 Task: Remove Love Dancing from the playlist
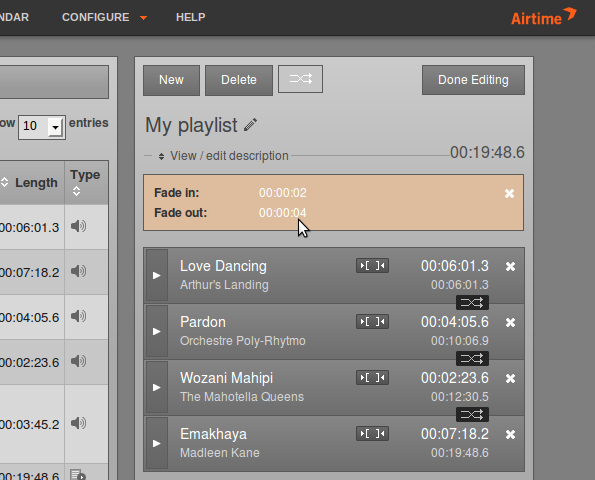click(x=510, y=266)
